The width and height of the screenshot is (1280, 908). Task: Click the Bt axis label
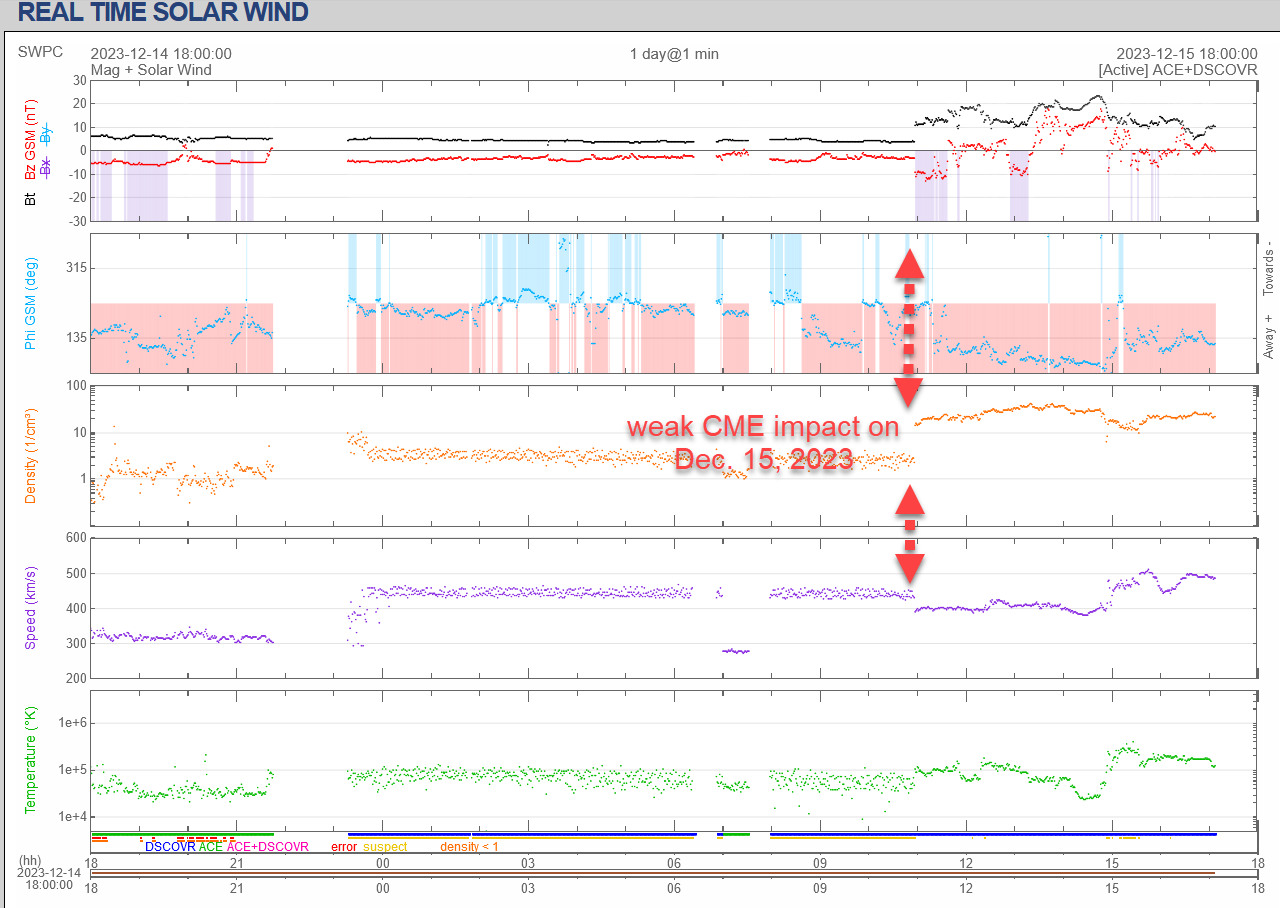coord(30,200)
